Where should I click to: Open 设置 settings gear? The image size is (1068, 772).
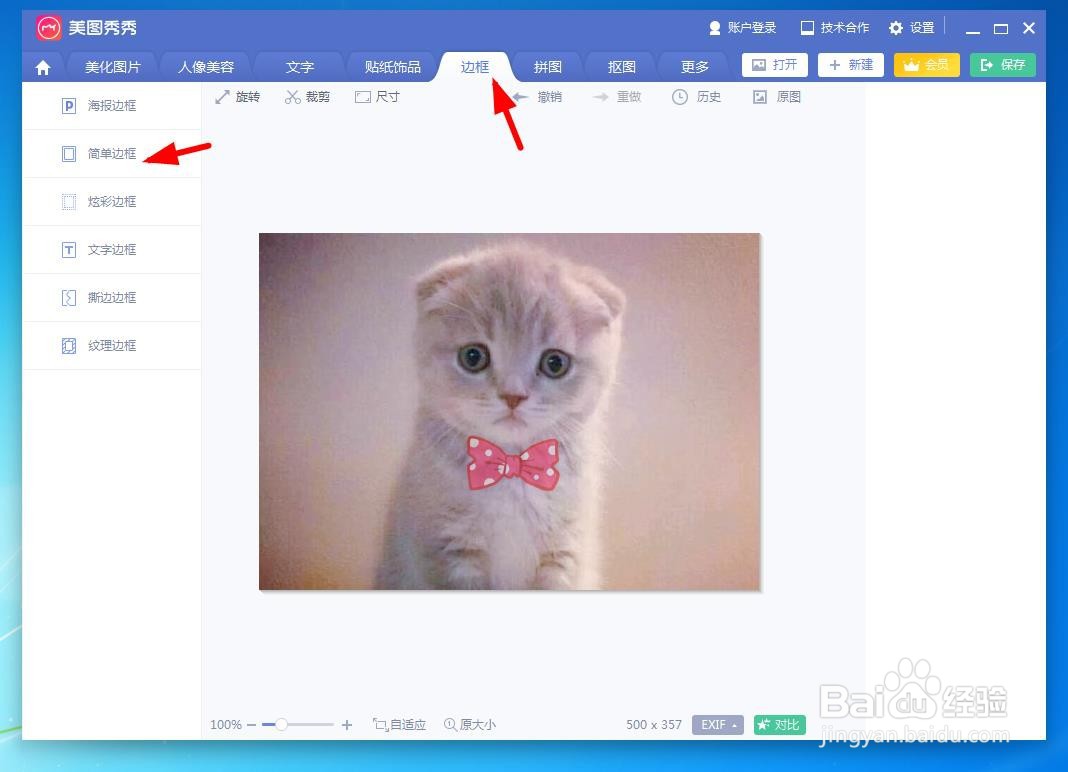911,28
